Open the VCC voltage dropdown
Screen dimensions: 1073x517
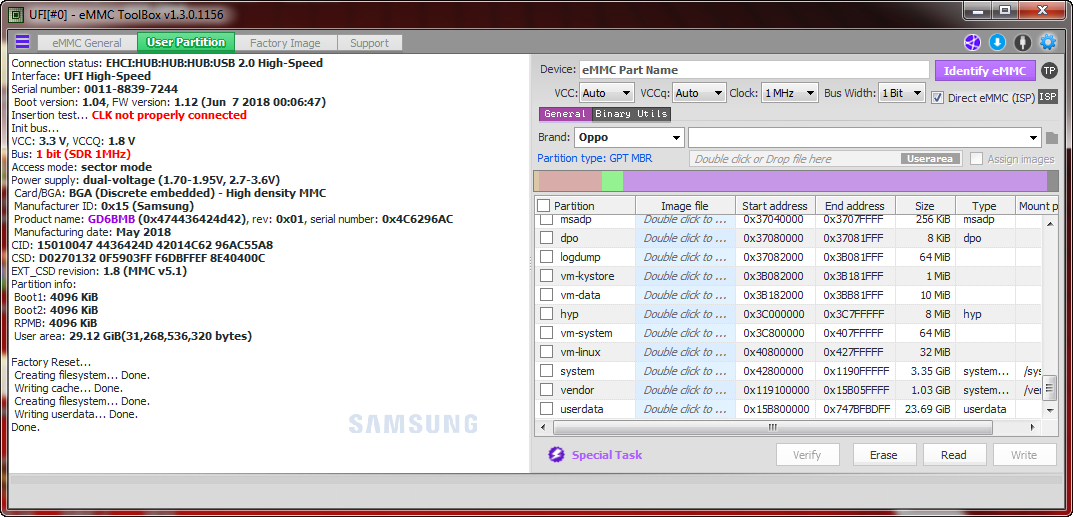[608, 93]
